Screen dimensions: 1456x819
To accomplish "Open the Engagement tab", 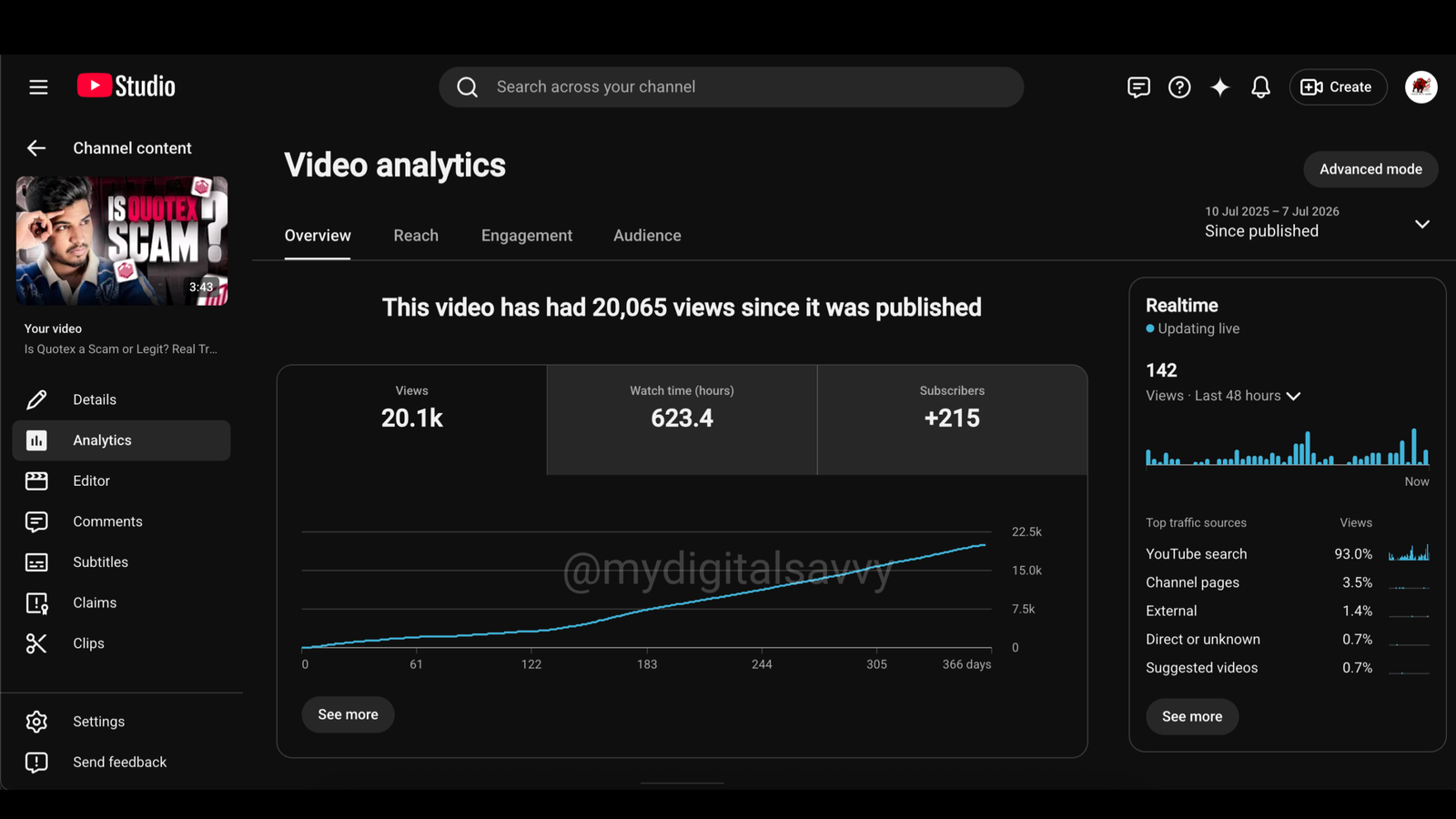I will [x=527, y=236].
